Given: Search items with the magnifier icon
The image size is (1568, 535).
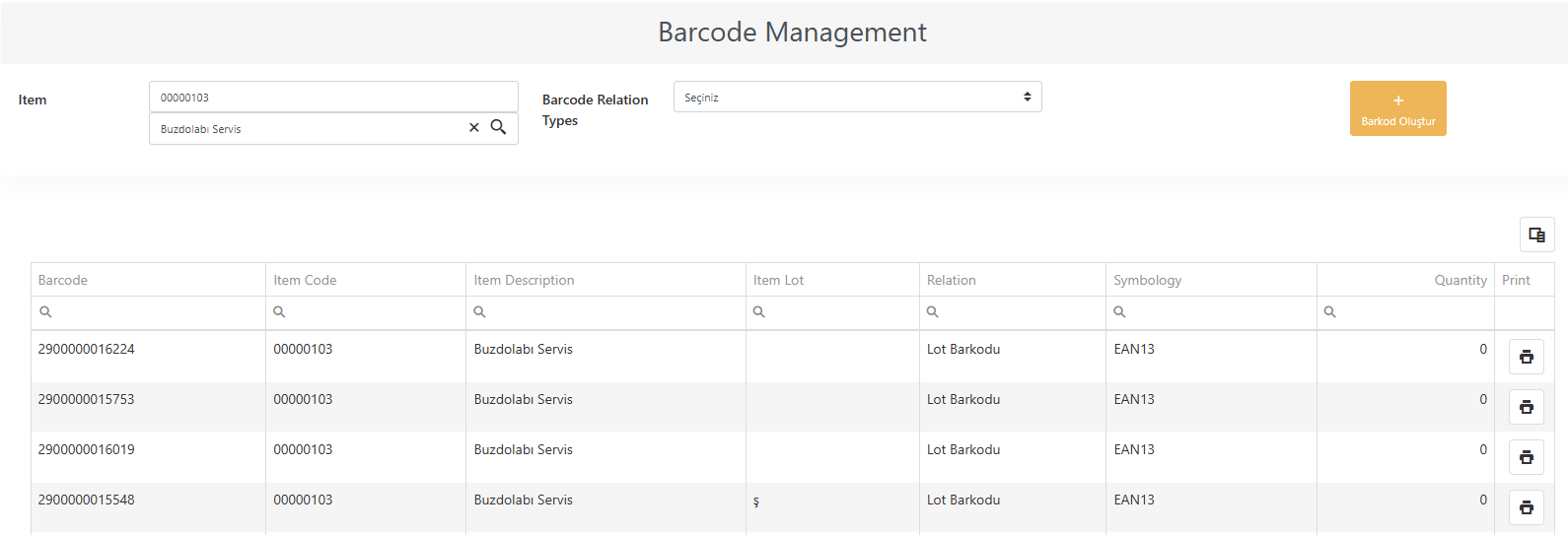Looking at the screenshot, I should pos(498,127).
